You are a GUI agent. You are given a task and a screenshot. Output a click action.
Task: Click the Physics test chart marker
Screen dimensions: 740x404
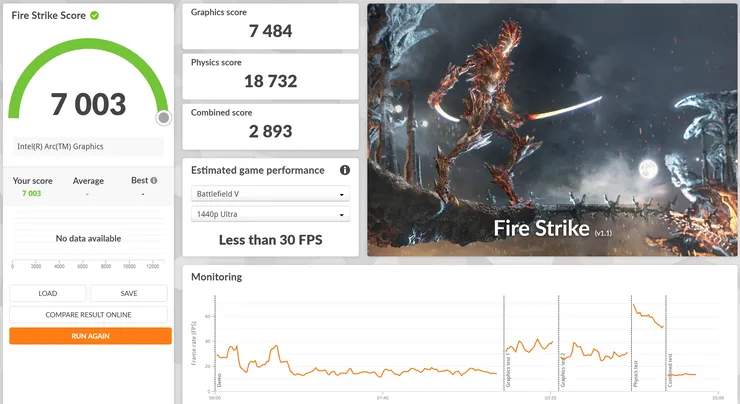tap(636, 374)
